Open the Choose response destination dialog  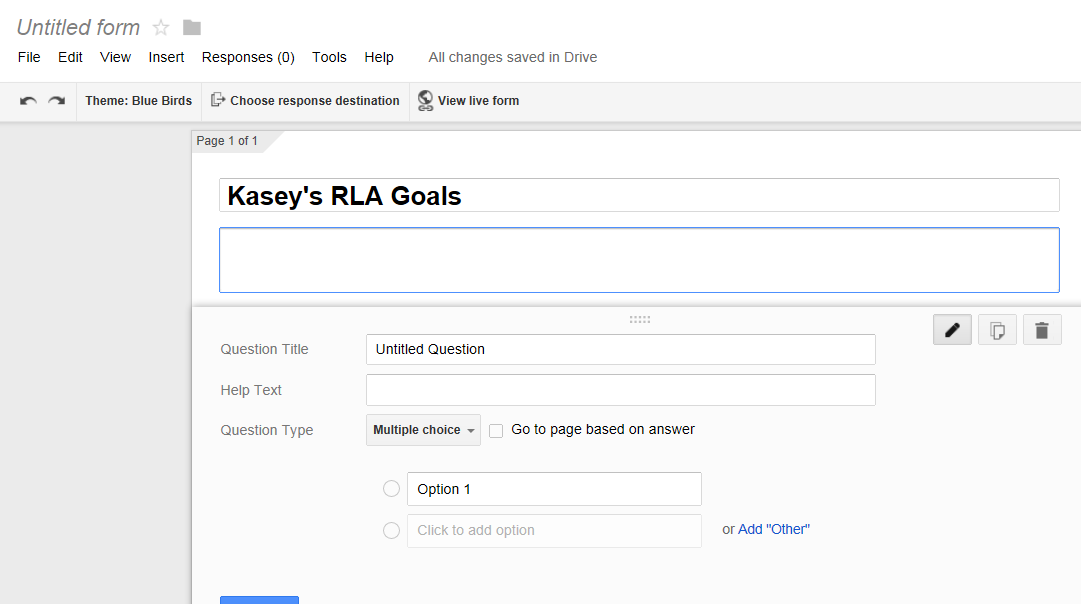(x=305, y=100)
